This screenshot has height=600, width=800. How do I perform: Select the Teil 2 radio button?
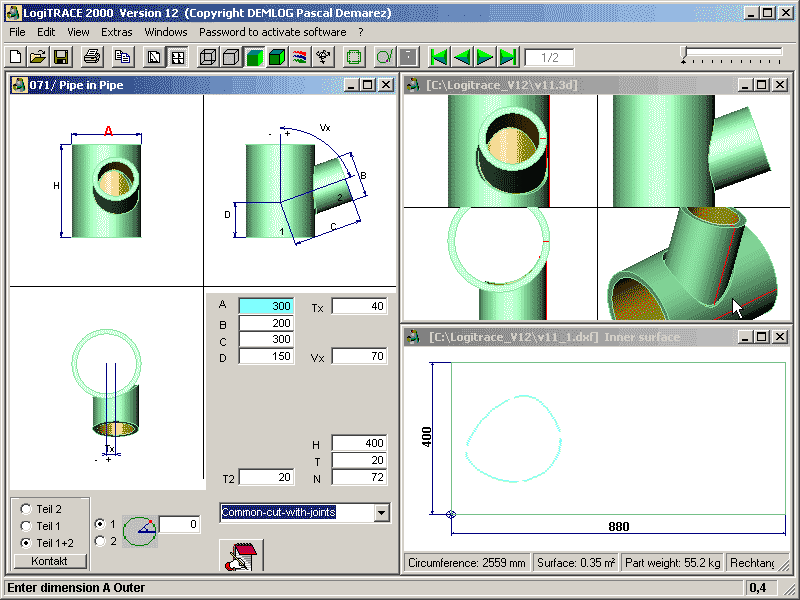[26, 509]
